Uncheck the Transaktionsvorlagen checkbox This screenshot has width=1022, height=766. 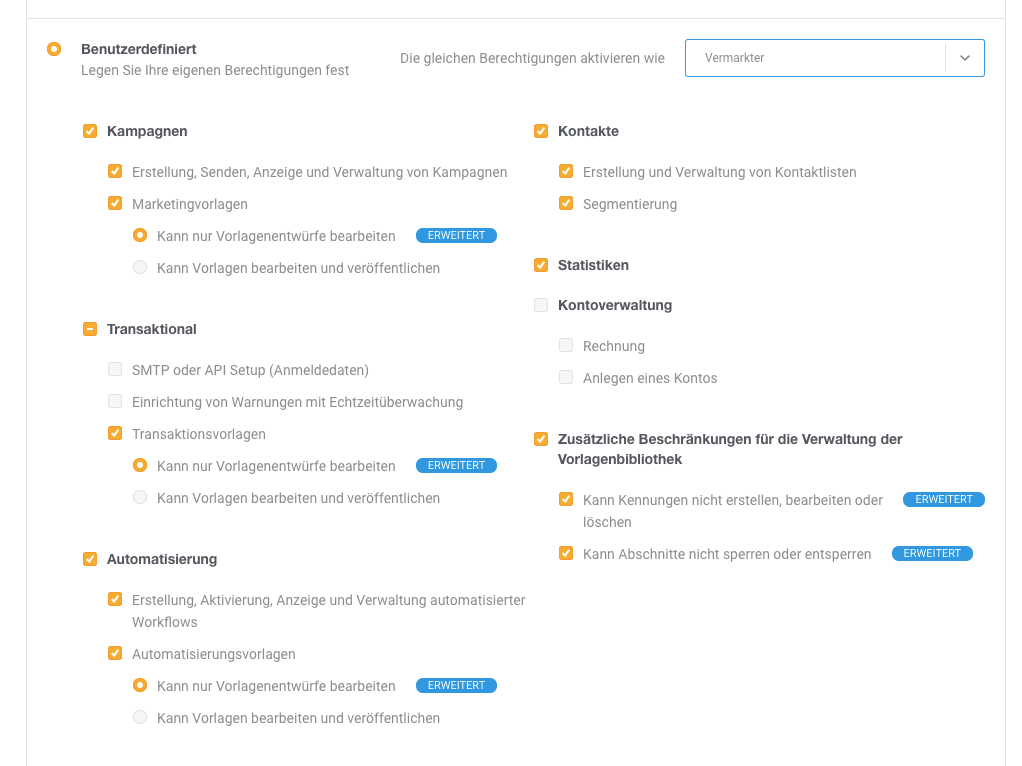click(x=115, y=434)
